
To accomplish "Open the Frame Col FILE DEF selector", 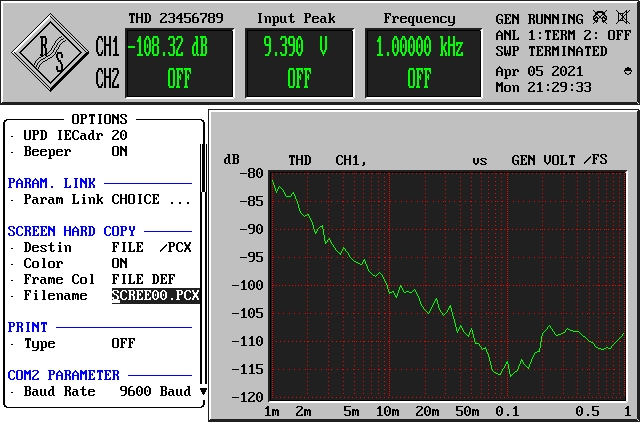I will pos(143,279).
